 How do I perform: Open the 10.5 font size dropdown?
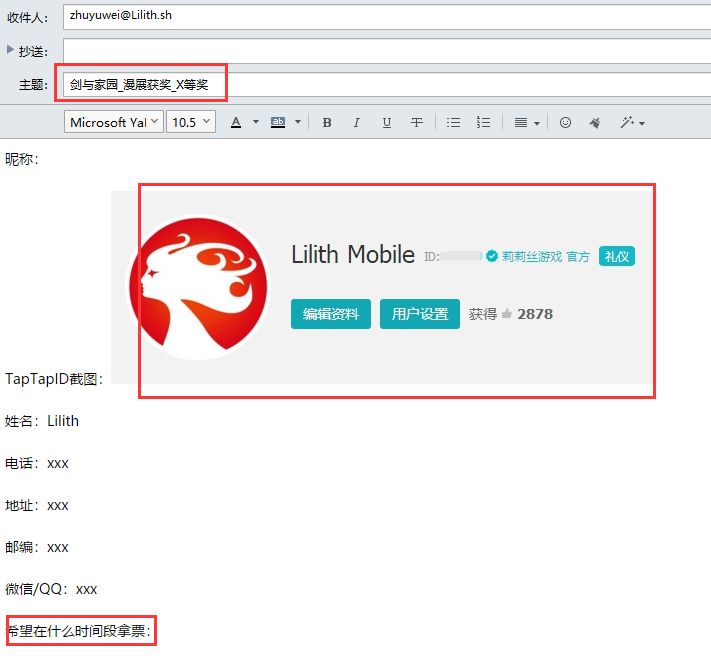pos(191,122)
